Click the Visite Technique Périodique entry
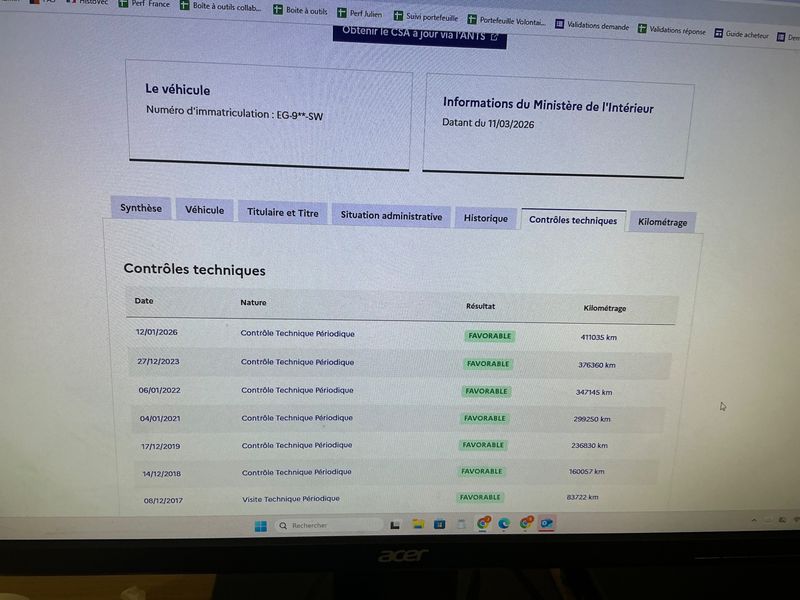Screen dimensions: 800x600 click(x=291, y=498)
